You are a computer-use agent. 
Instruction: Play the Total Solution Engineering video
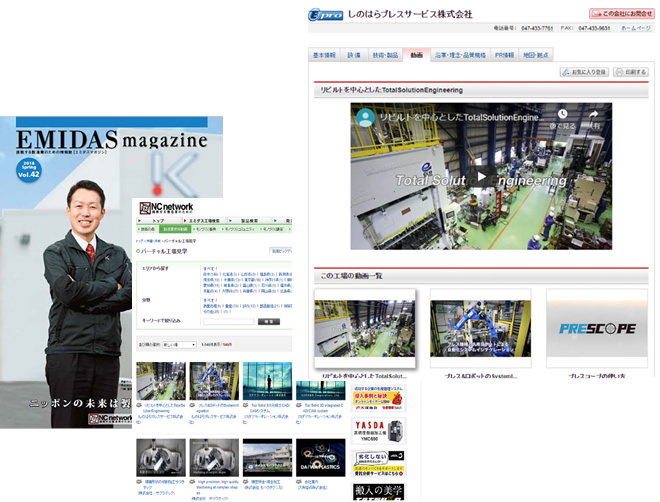481,177
